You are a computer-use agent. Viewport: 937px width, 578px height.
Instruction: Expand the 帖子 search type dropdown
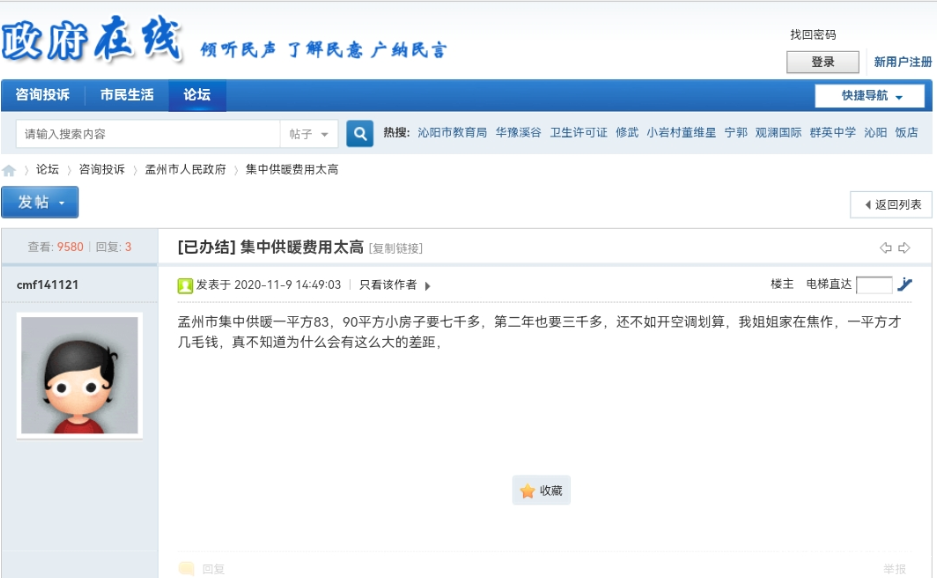pos(309,134)
